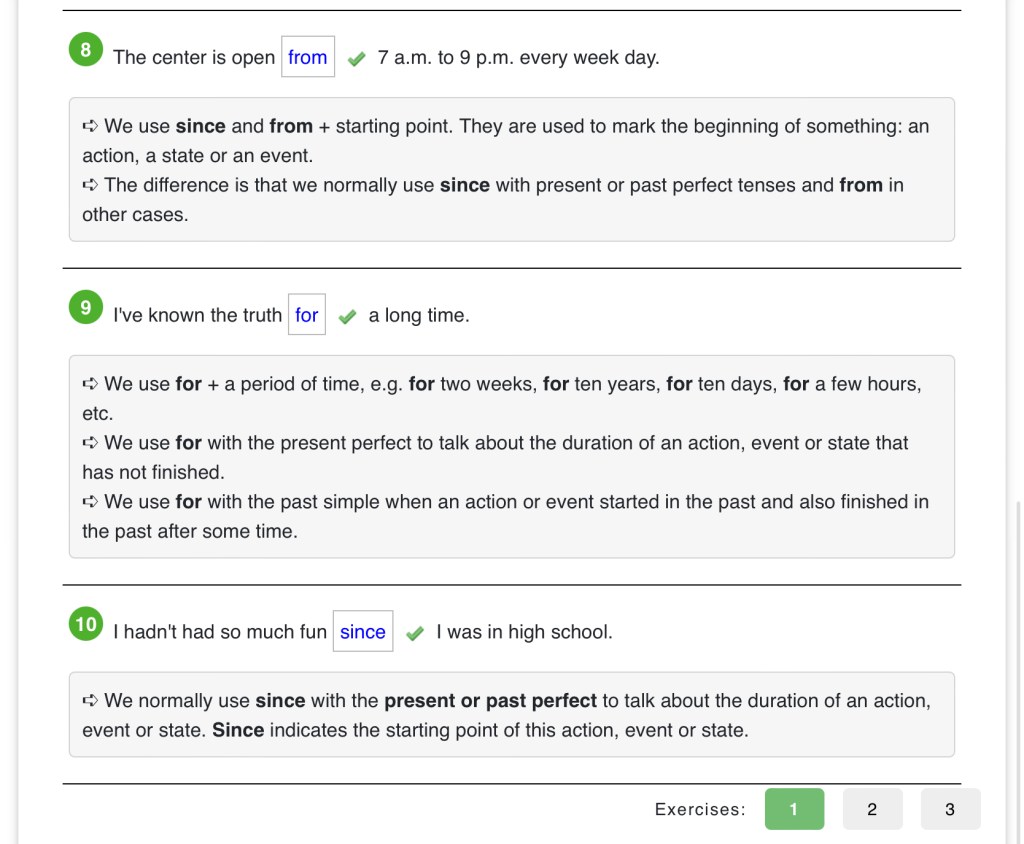Click the arrow bullet before "We use for + a period"
1024x844 pixels.
(90, 384)
